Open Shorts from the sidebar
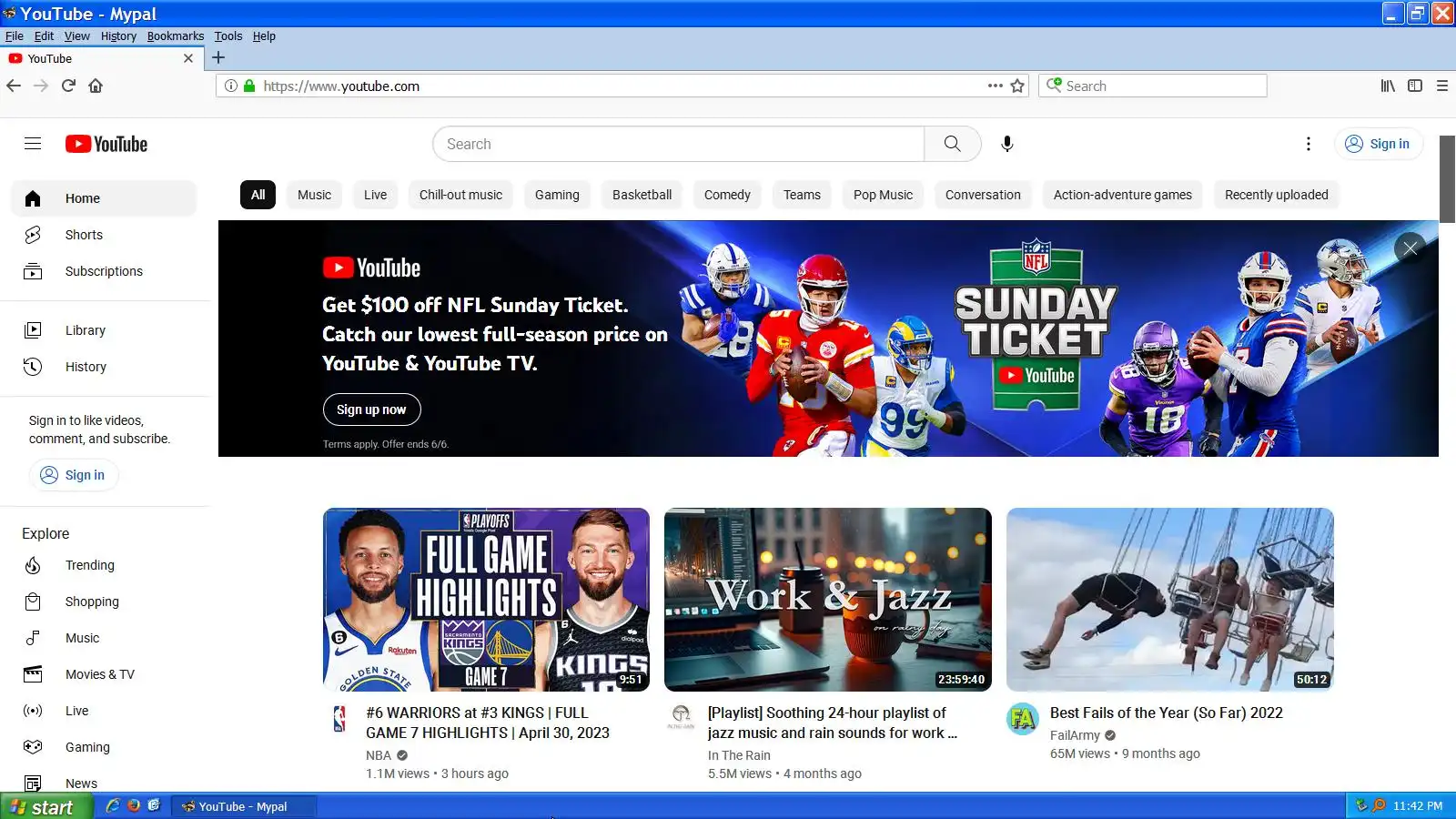 click(x=104, y=235)
